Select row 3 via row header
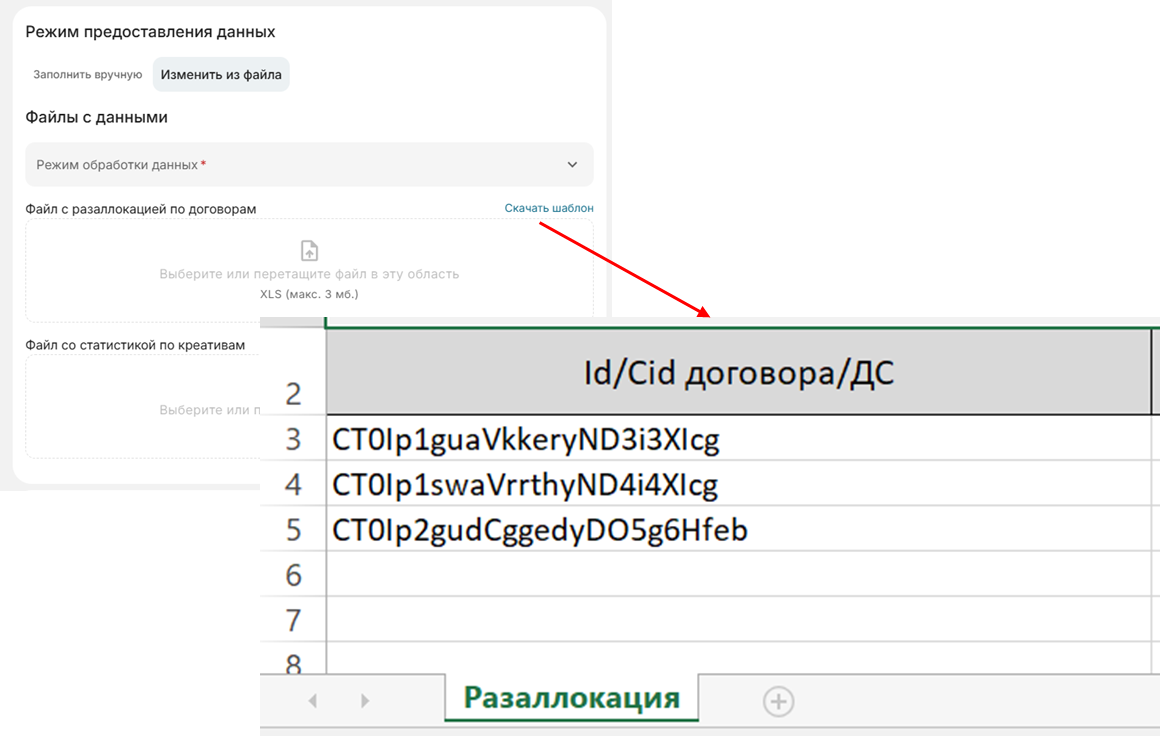This screenshot has width=1160, height=736. point(293,440)
